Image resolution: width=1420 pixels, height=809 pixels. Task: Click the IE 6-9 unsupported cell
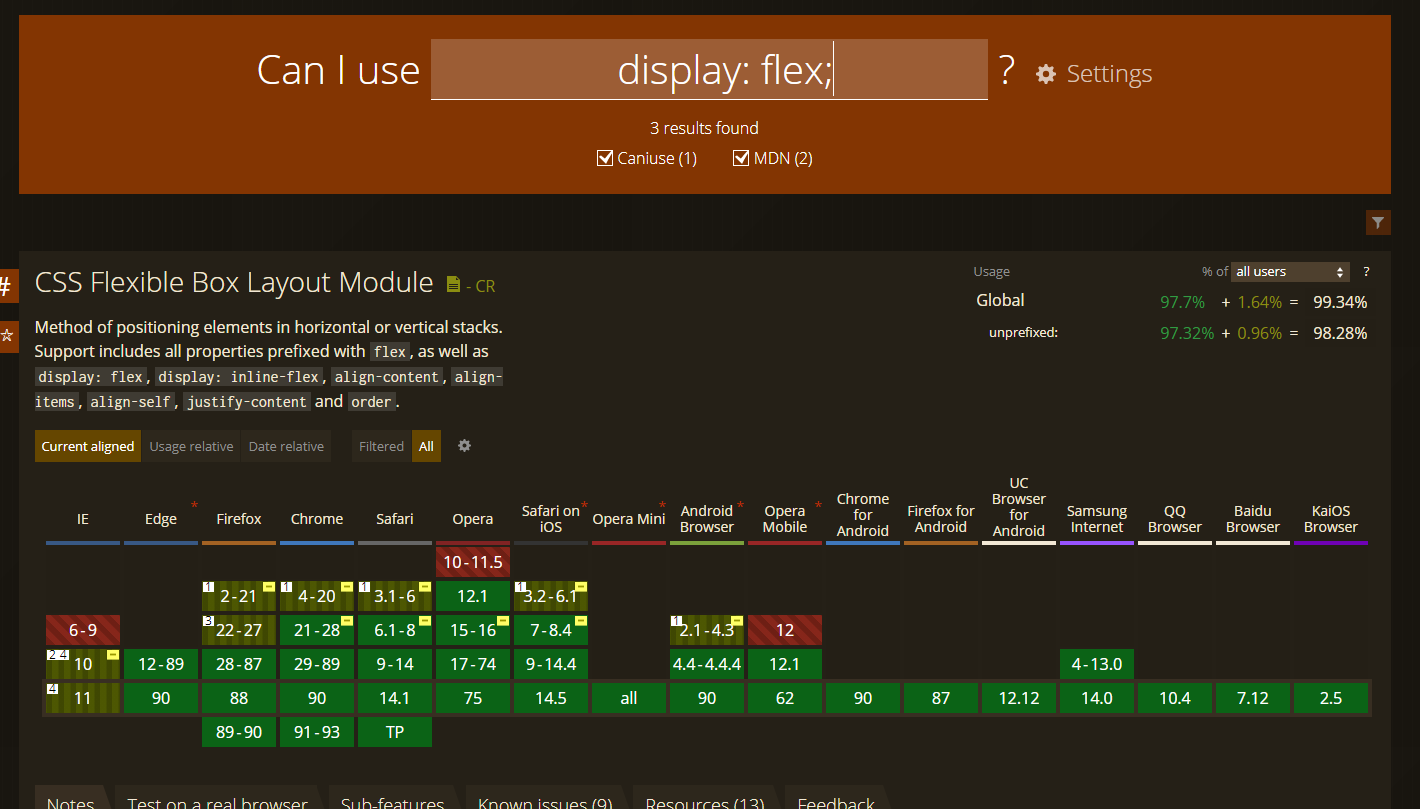(x=83, y=630)
